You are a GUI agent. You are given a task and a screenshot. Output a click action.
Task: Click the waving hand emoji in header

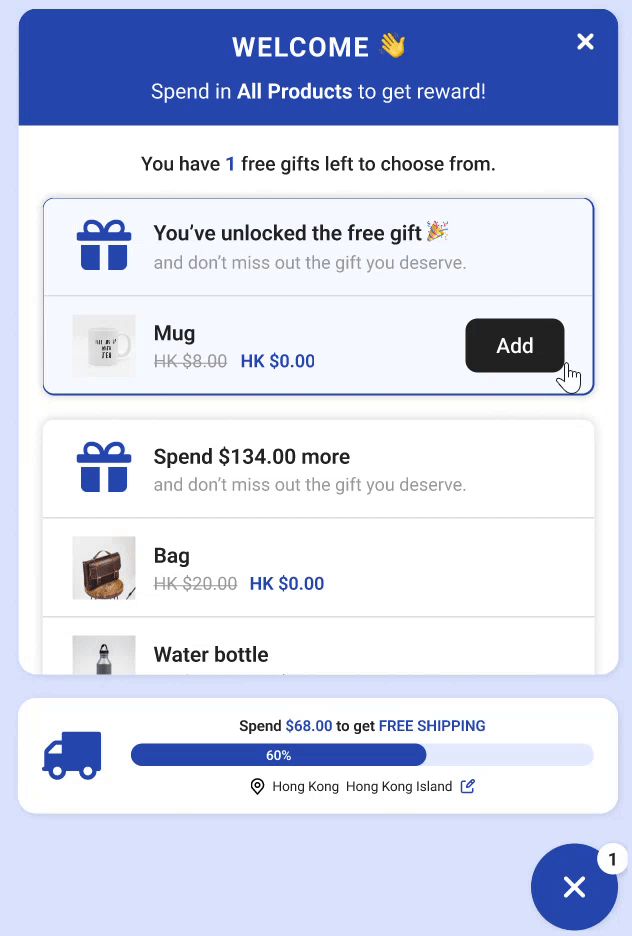(x=393, y=46)
